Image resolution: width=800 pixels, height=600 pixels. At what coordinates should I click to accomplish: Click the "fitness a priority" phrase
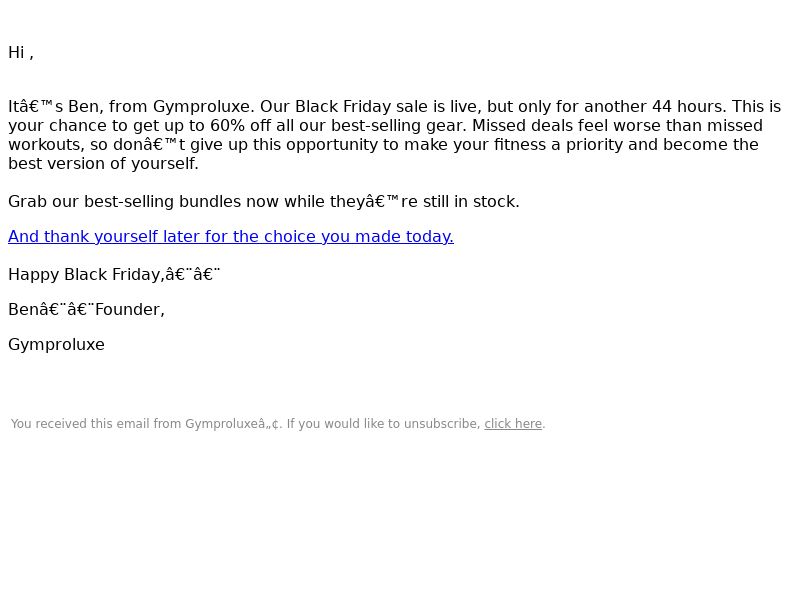pyautogui.click(x=559, y=145)
